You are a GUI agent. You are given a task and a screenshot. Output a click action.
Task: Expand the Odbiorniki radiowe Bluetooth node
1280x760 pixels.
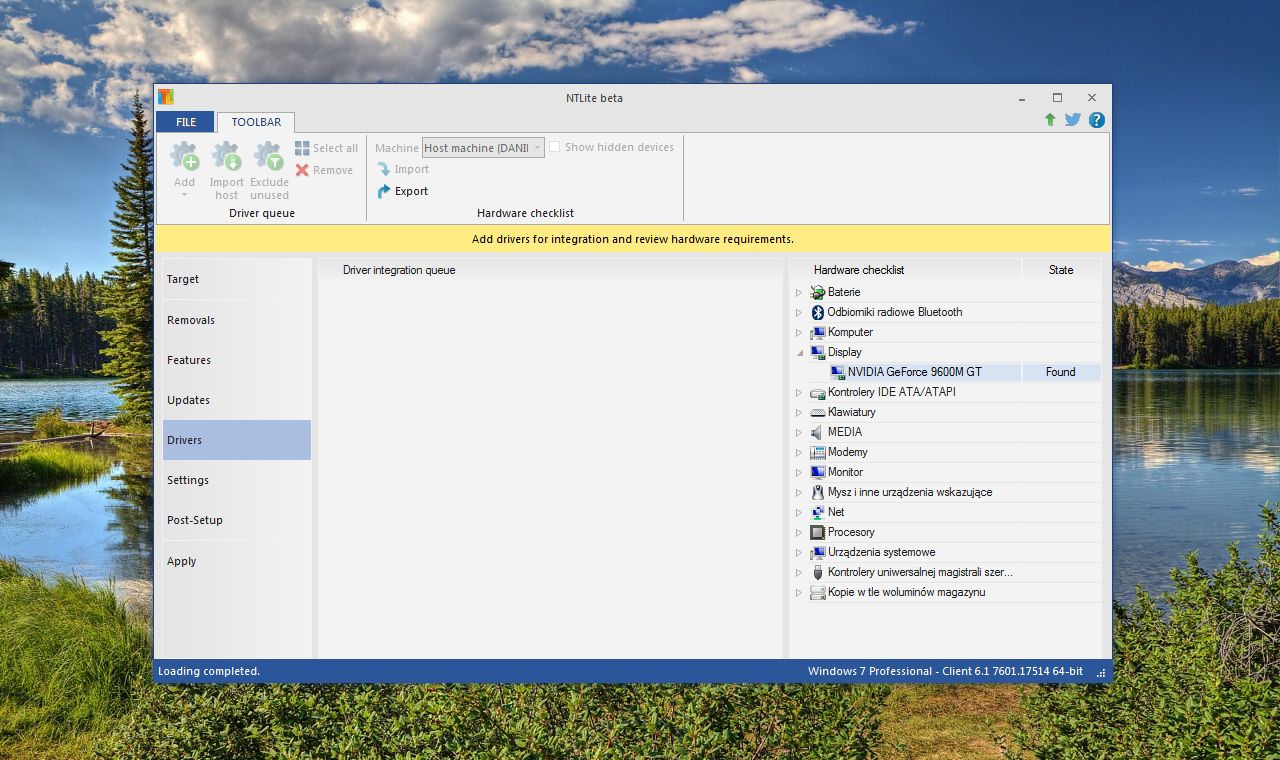[x=799, y=312]
